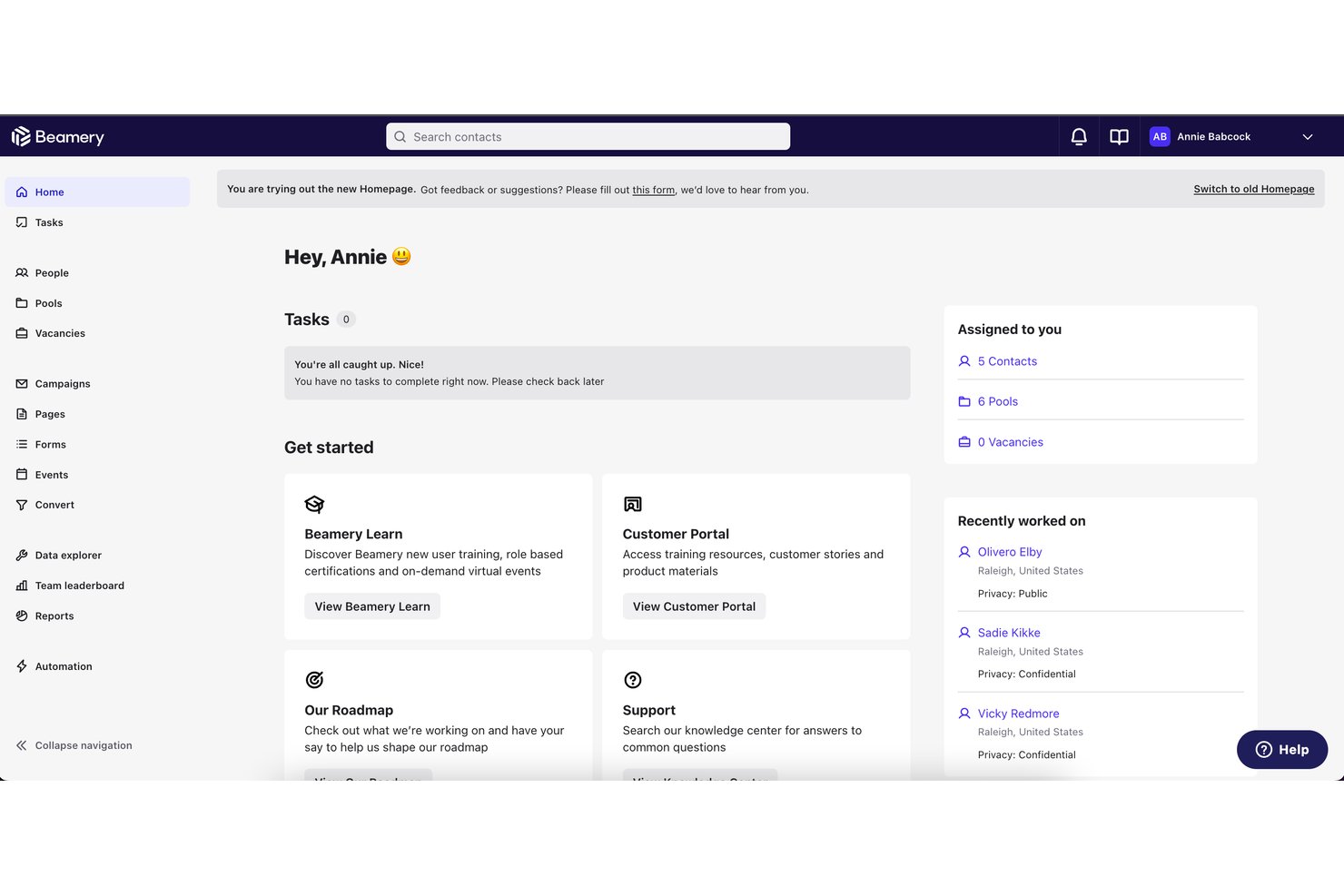Click the Events calendar icon
Image resolution: width=1344 pixels, height=896 pixels.
pos(22,475)
